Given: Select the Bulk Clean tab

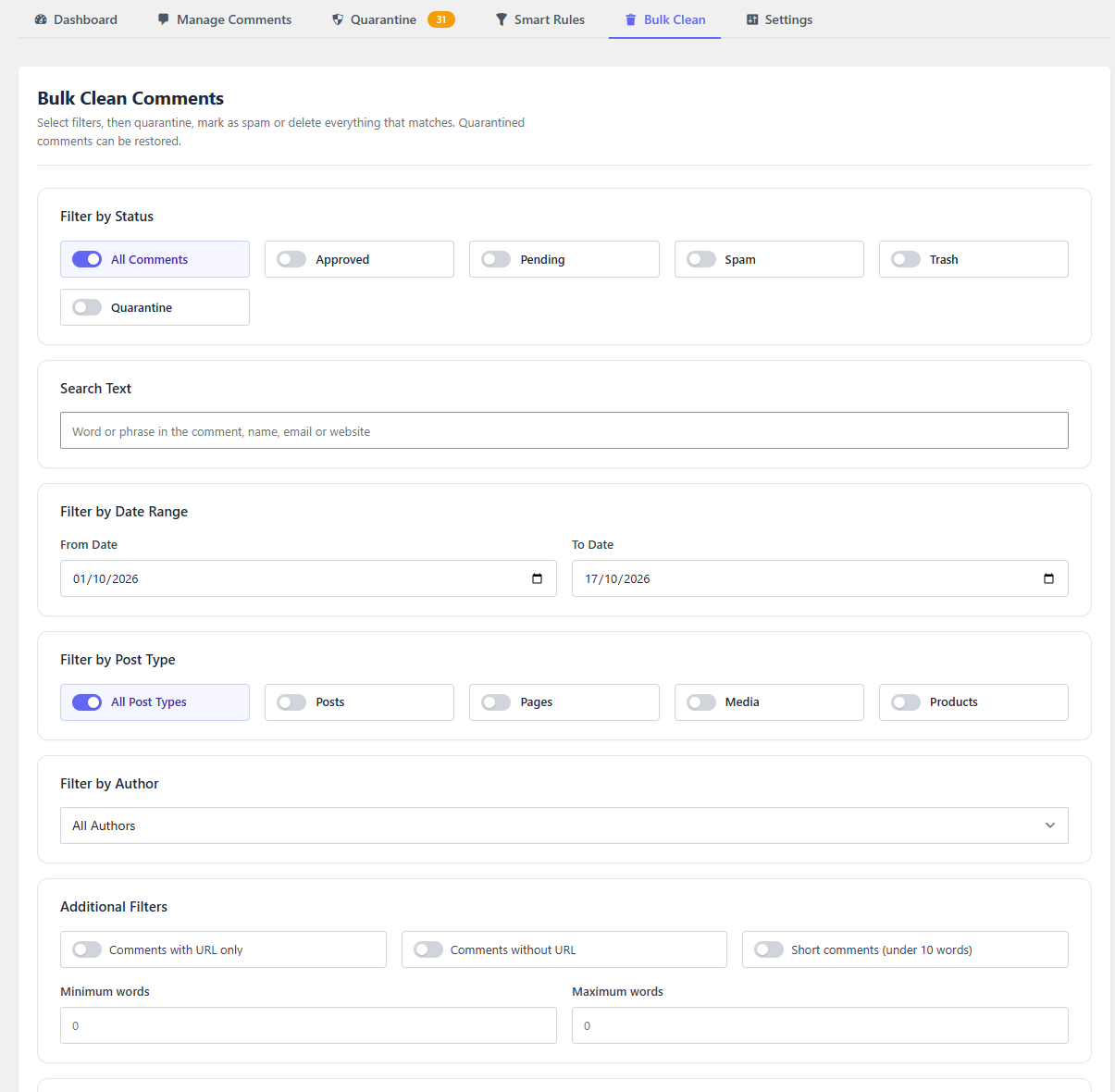Looking at the screenshot, I should click(664, 19).
